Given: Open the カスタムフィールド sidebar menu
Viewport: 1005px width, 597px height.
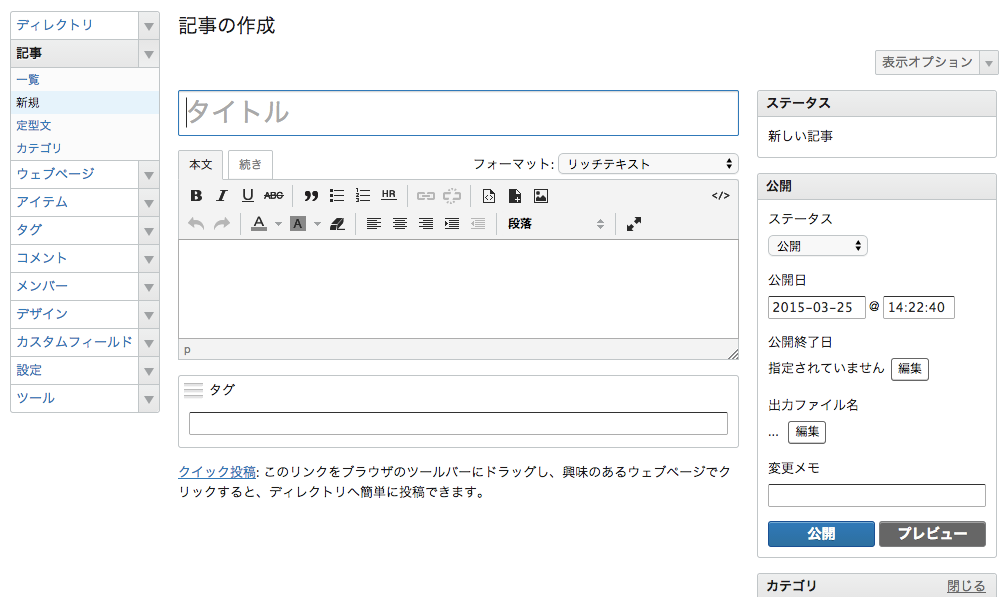Looking at the screenshot, I should [x=74, y=341].
